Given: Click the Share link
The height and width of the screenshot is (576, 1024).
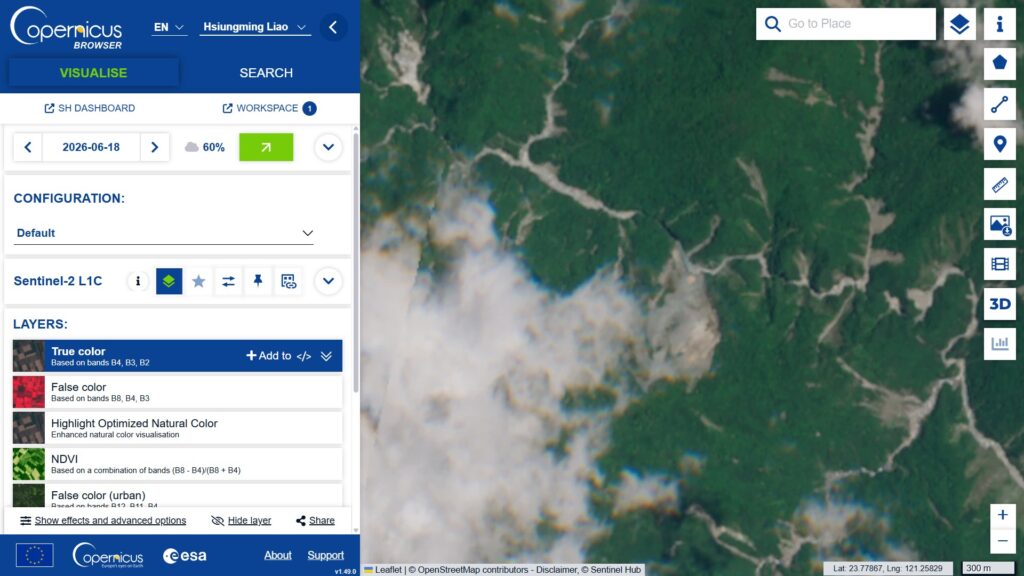Looking at the screenshot, I should point(315,520).
